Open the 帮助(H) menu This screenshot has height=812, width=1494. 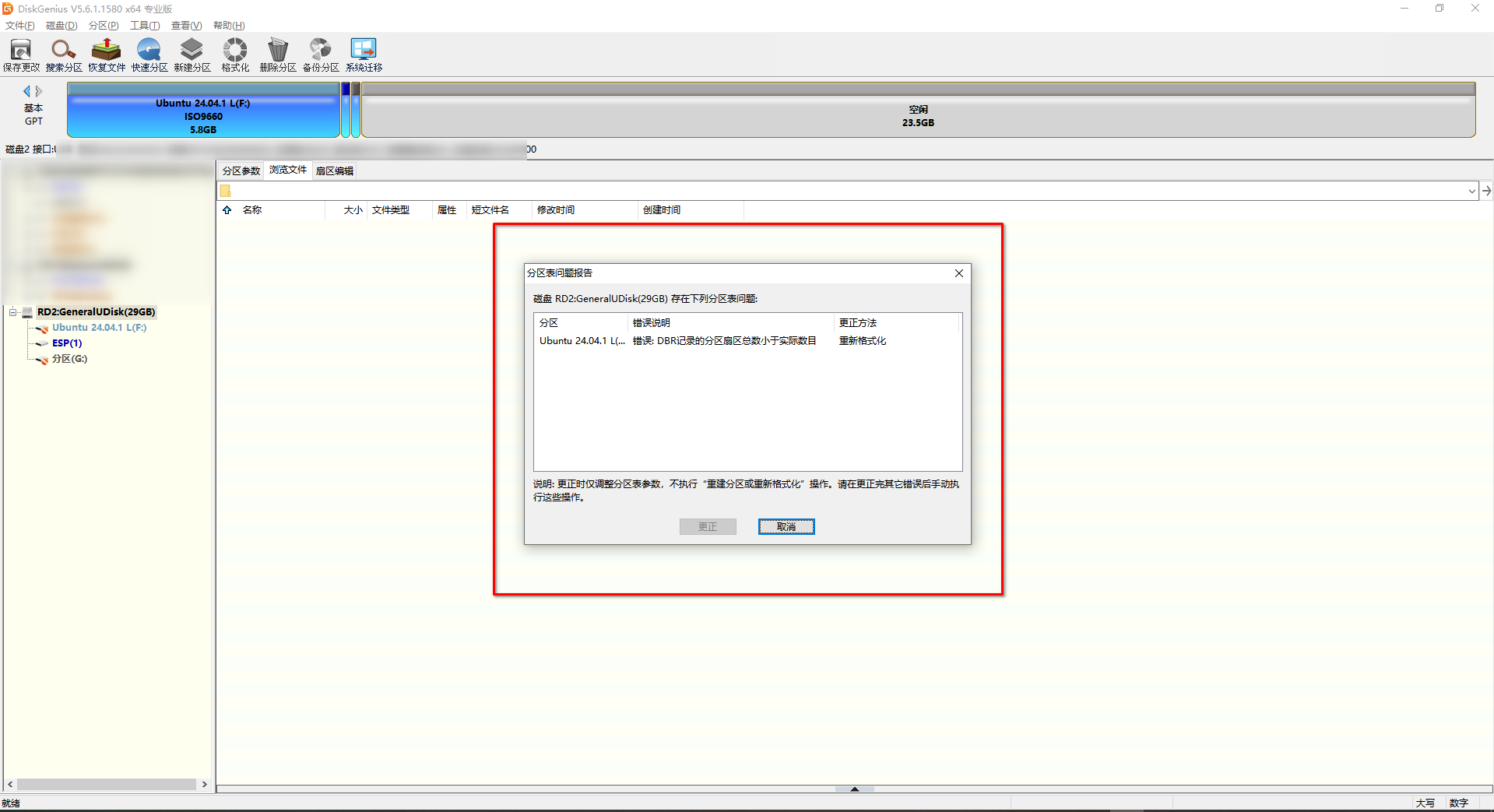click(x=229, y=26)
